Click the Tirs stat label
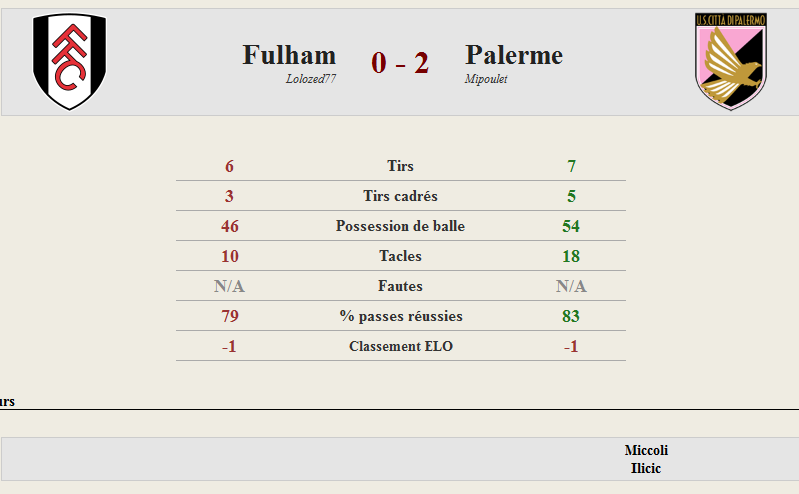The width and height of the screenshot is (799, 494). [x=401, y=166]
